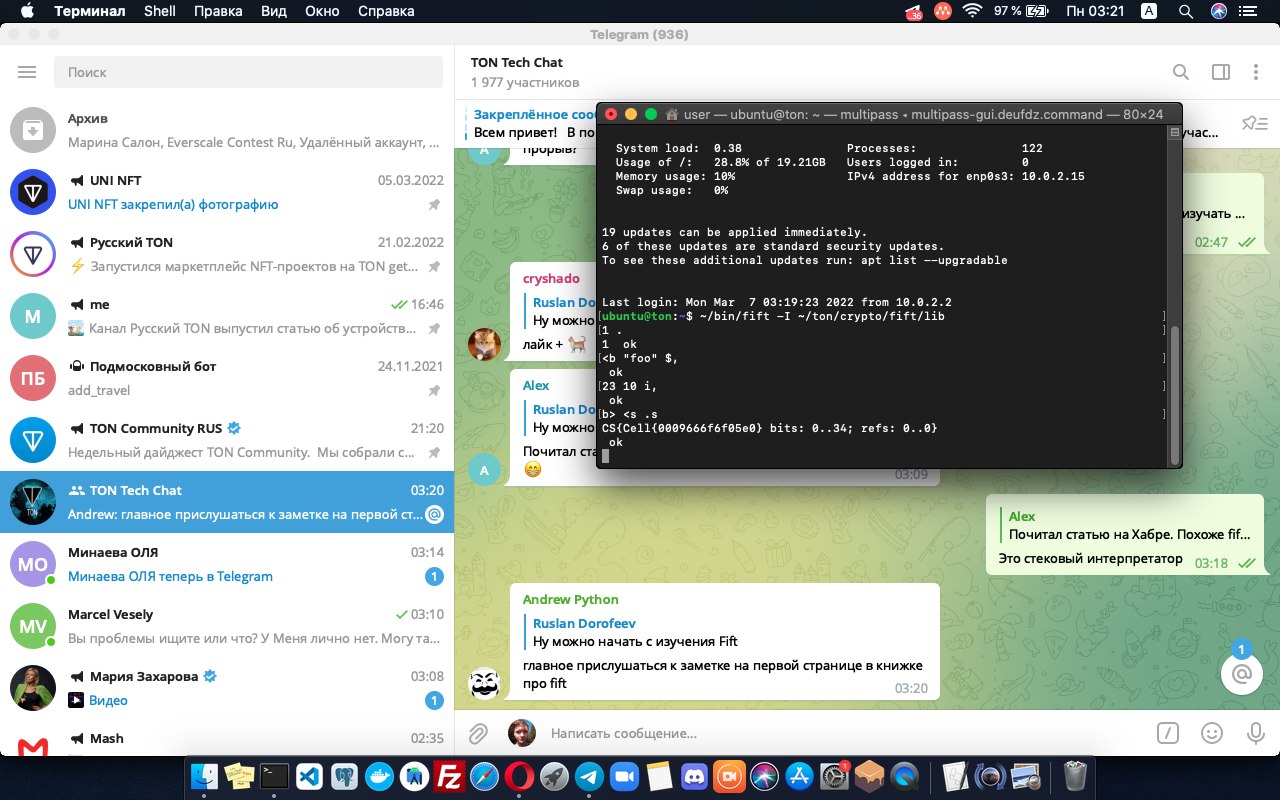Open the Окно menu
This screenshot has width=1280, height=800.
[x=322, y=11]
